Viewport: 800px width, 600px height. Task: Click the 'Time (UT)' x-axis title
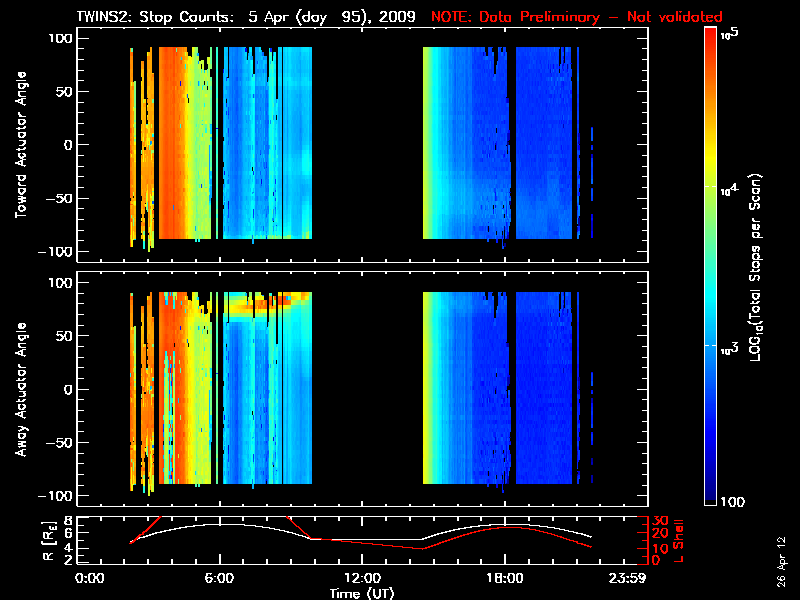[x=362, y=592]
